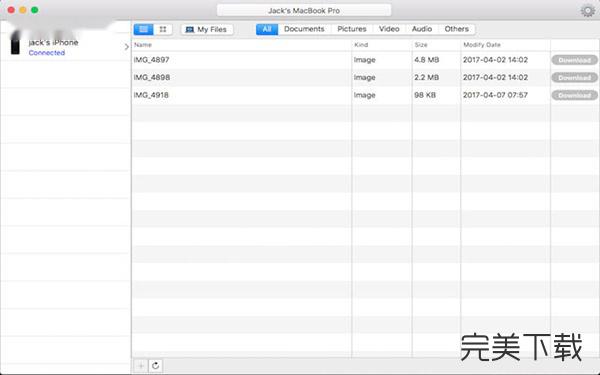Viewport: 600px width, 375px height.
Task: Download IMG_4897 file
Action: click(574, 60)
